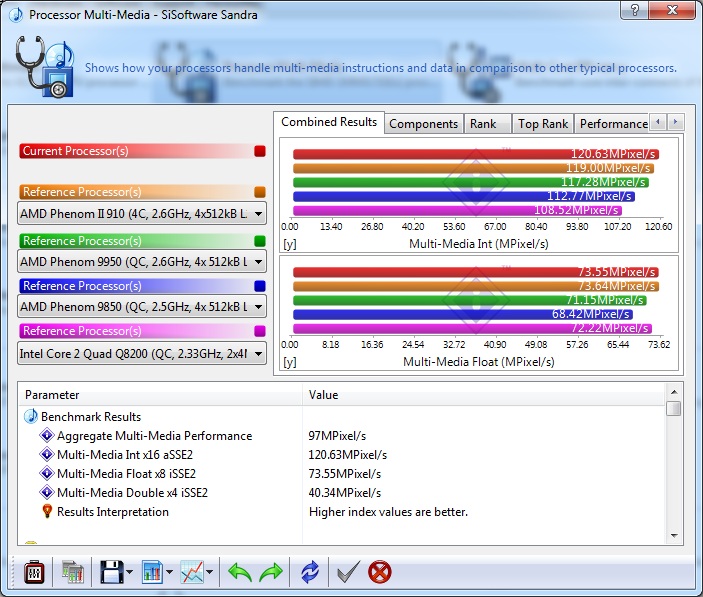Click the results list scroll up arrow
The width and height of the screenshot is (703, 597).
click(673, 392)
